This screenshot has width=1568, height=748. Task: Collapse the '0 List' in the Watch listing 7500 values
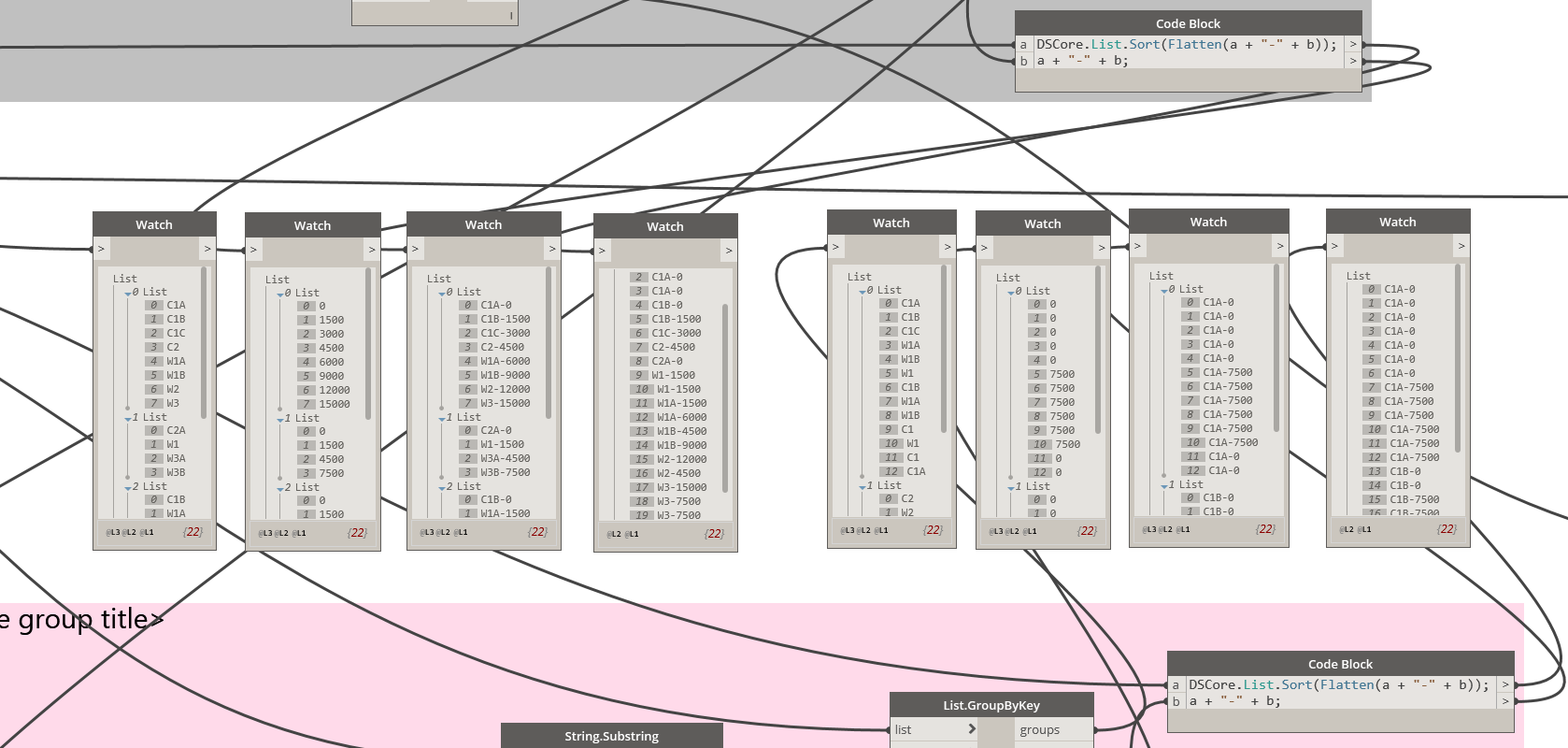(1011, 293)
